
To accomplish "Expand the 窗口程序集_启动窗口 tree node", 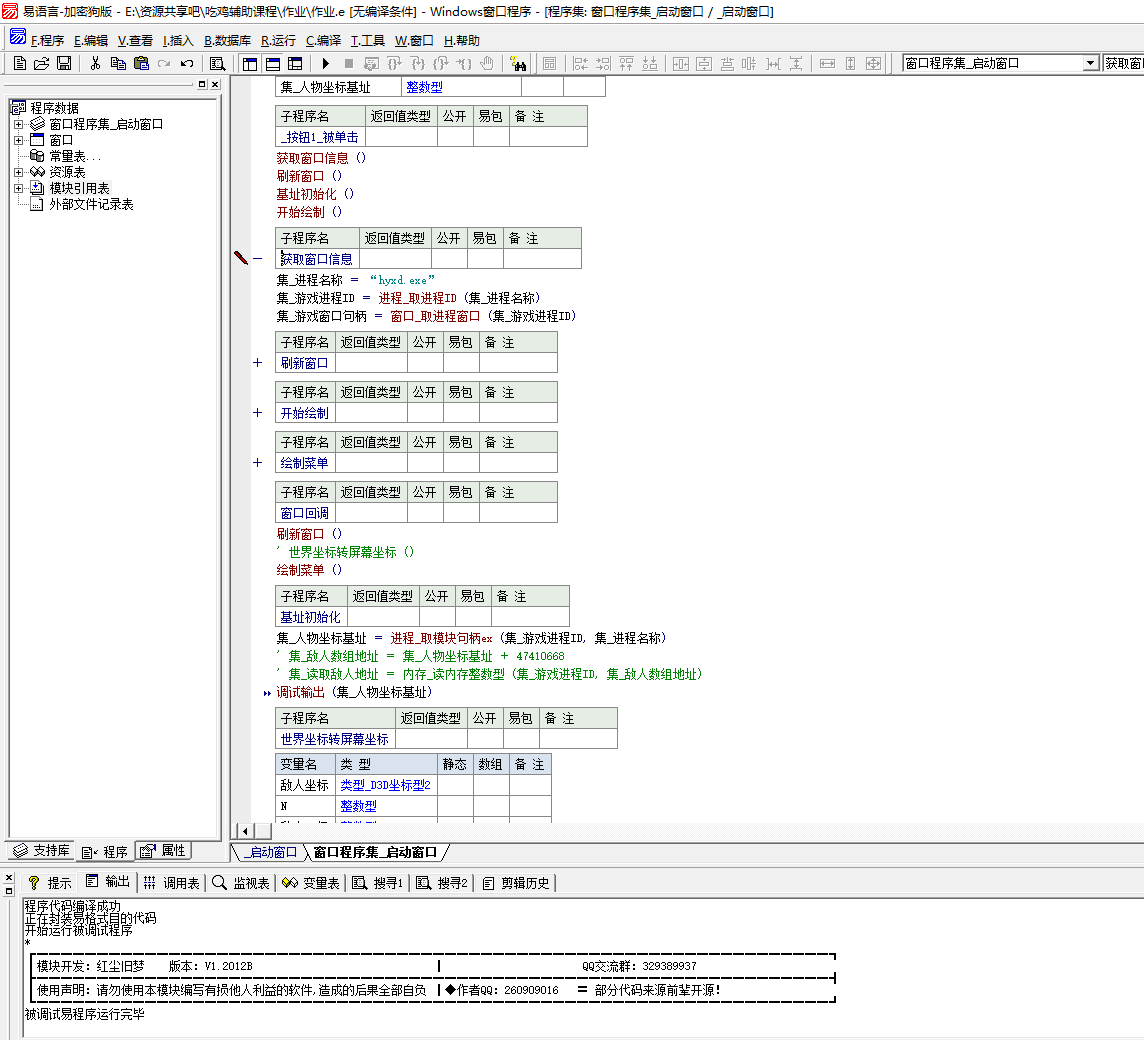I will point(18,124).
